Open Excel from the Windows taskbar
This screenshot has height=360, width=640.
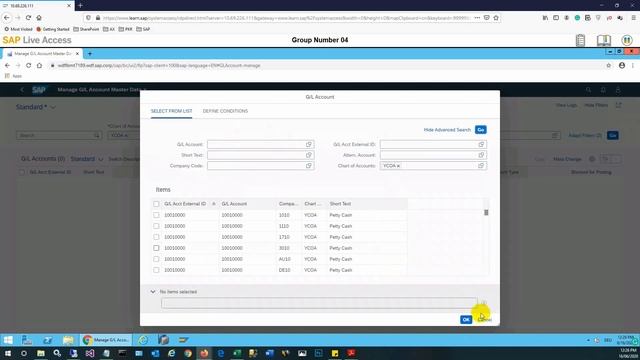[x=237, y=353]
